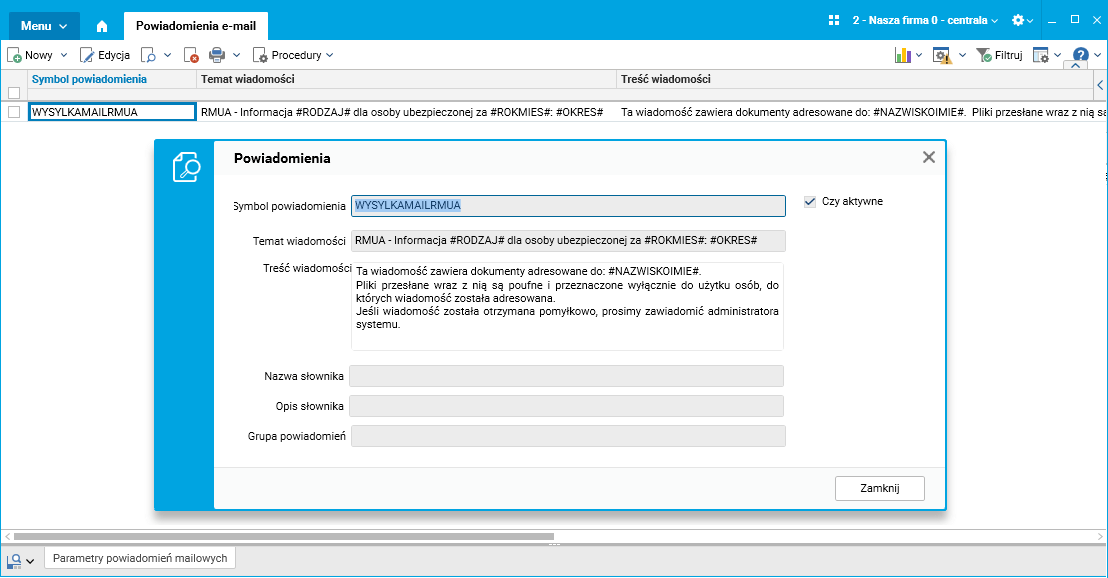Screen dimensions: 1108x578
Task: Click the horizontal scrollbar thumb
Action: click(x=283, y=536)
